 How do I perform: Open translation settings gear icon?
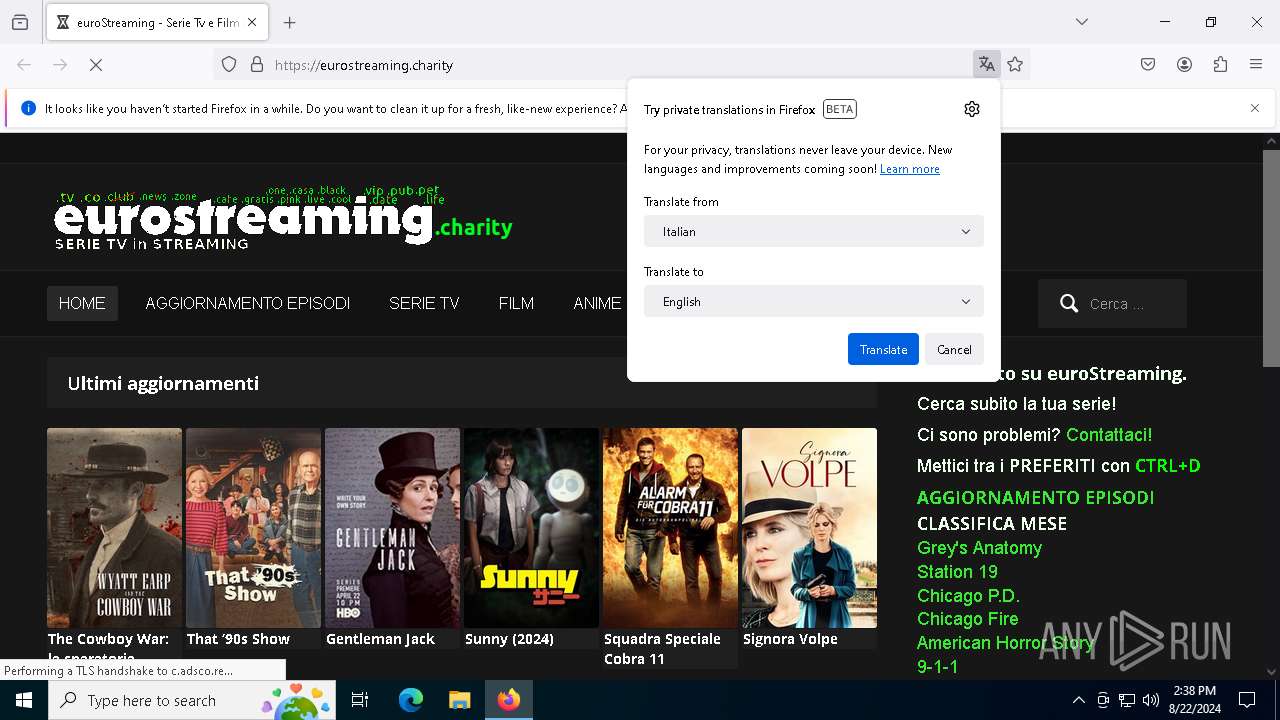[x=972, y=109]
